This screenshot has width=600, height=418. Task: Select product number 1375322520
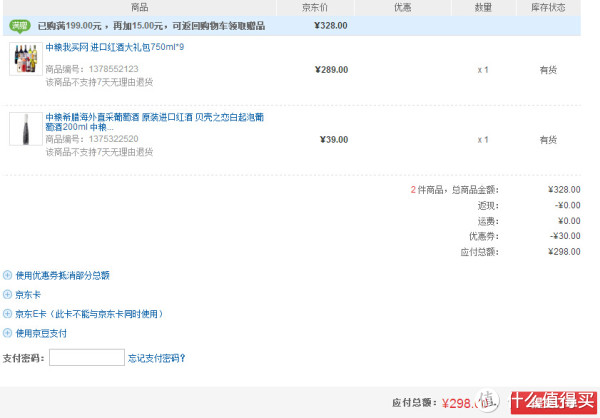[113, 139]
